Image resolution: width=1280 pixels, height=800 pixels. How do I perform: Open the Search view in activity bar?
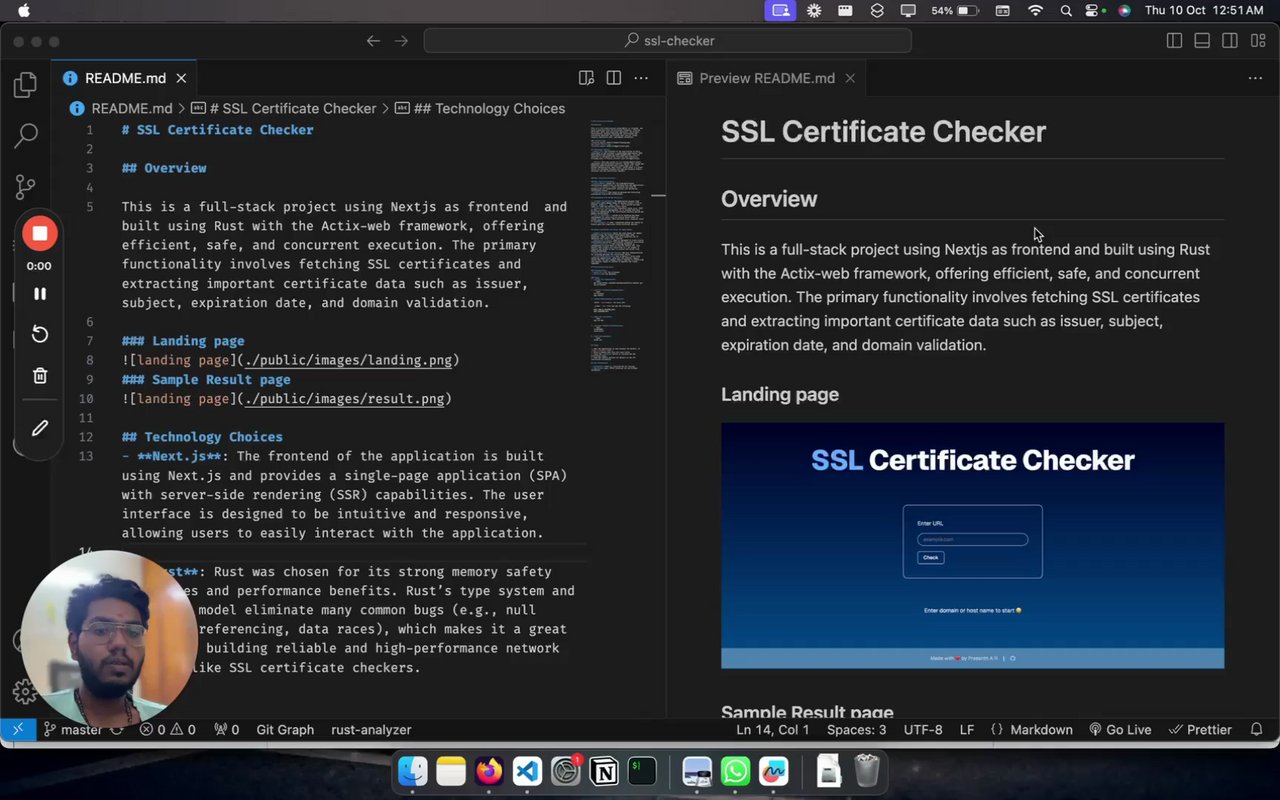[25, 136]
